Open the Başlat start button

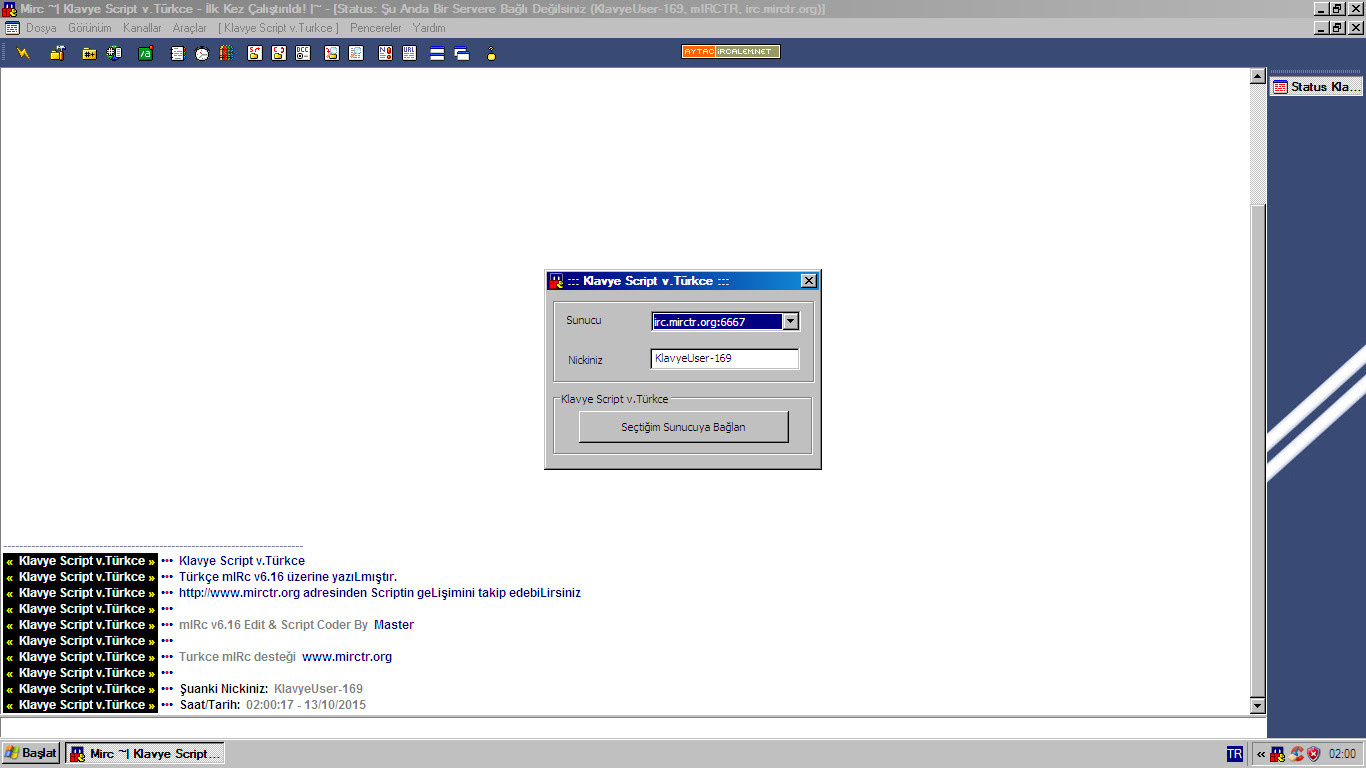pyautogui.click(x=31, y=753)
